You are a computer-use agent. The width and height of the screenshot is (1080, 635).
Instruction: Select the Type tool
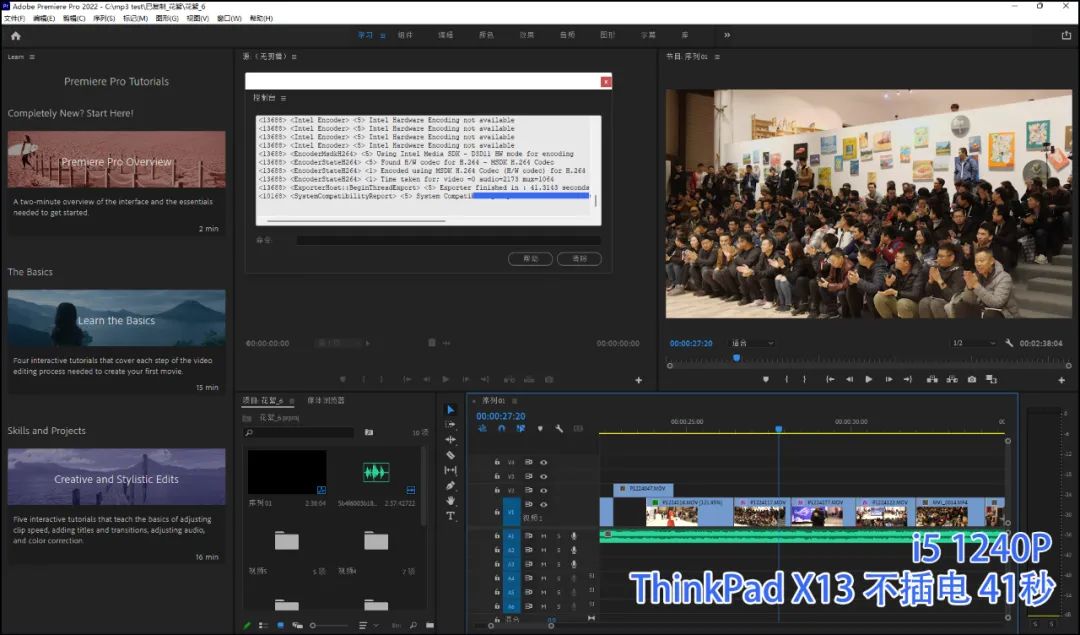[x=450, y=516]
